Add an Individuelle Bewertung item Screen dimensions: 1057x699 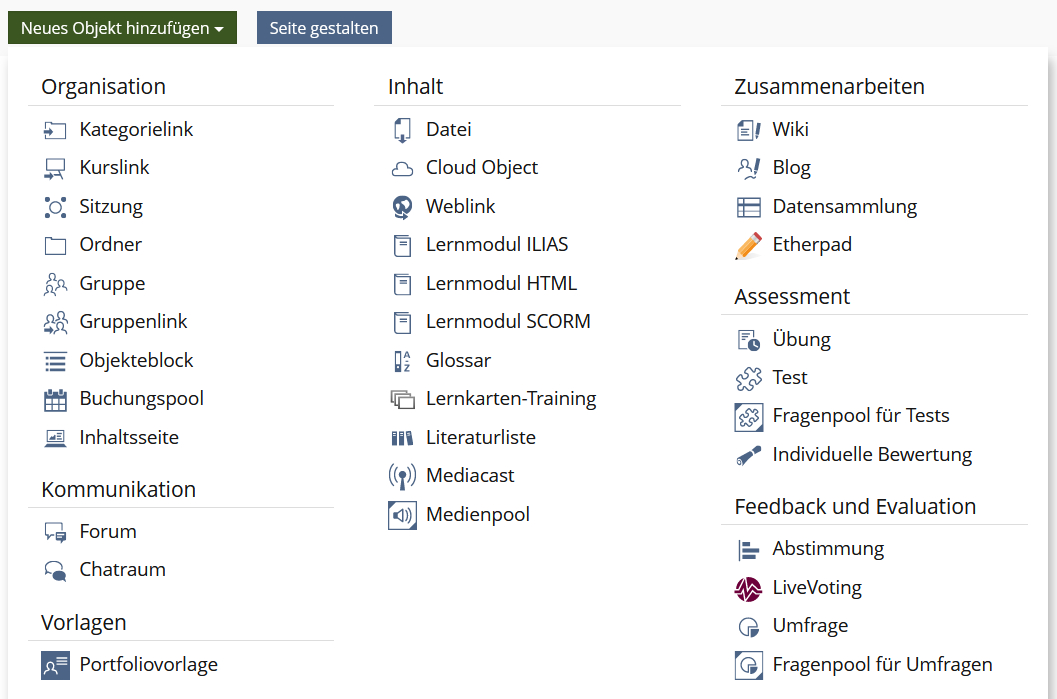pyautogui.click(x=872, y=455)
